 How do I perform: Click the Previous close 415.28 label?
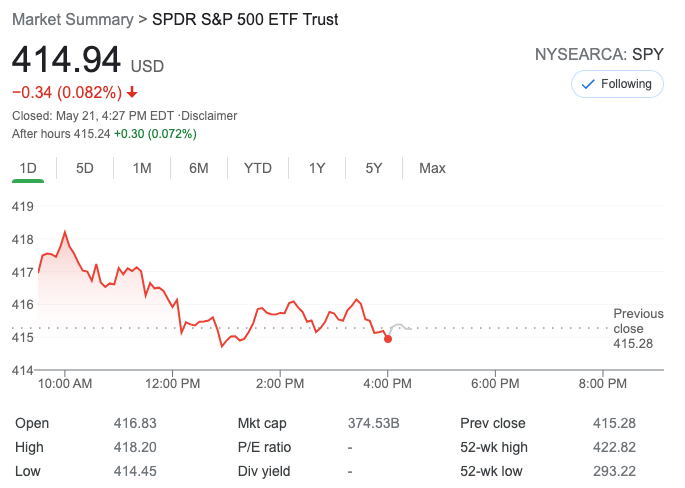[636, 328]
